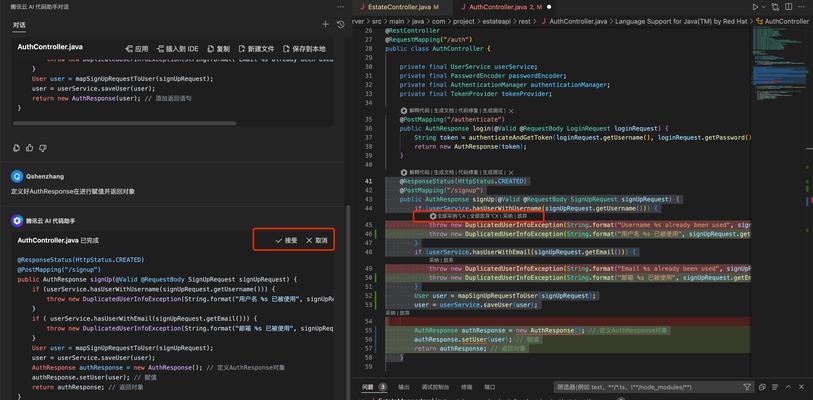Dismiss the code lens above the signUp method

coord(511,172)
